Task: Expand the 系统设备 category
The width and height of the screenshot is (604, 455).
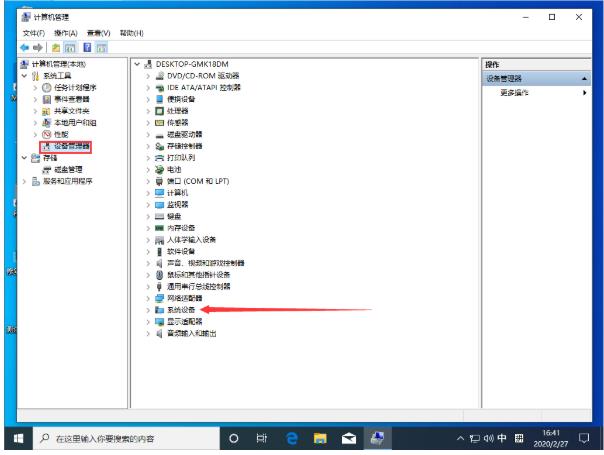Action: 148,310
